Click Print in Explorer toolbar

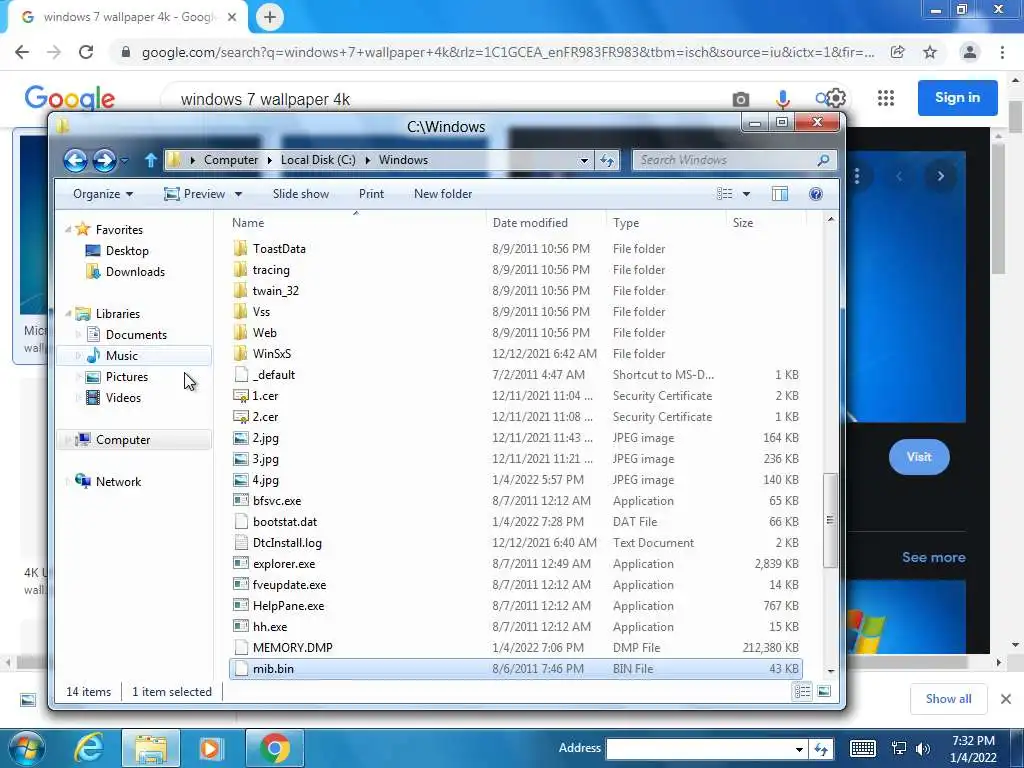(372, 194)
